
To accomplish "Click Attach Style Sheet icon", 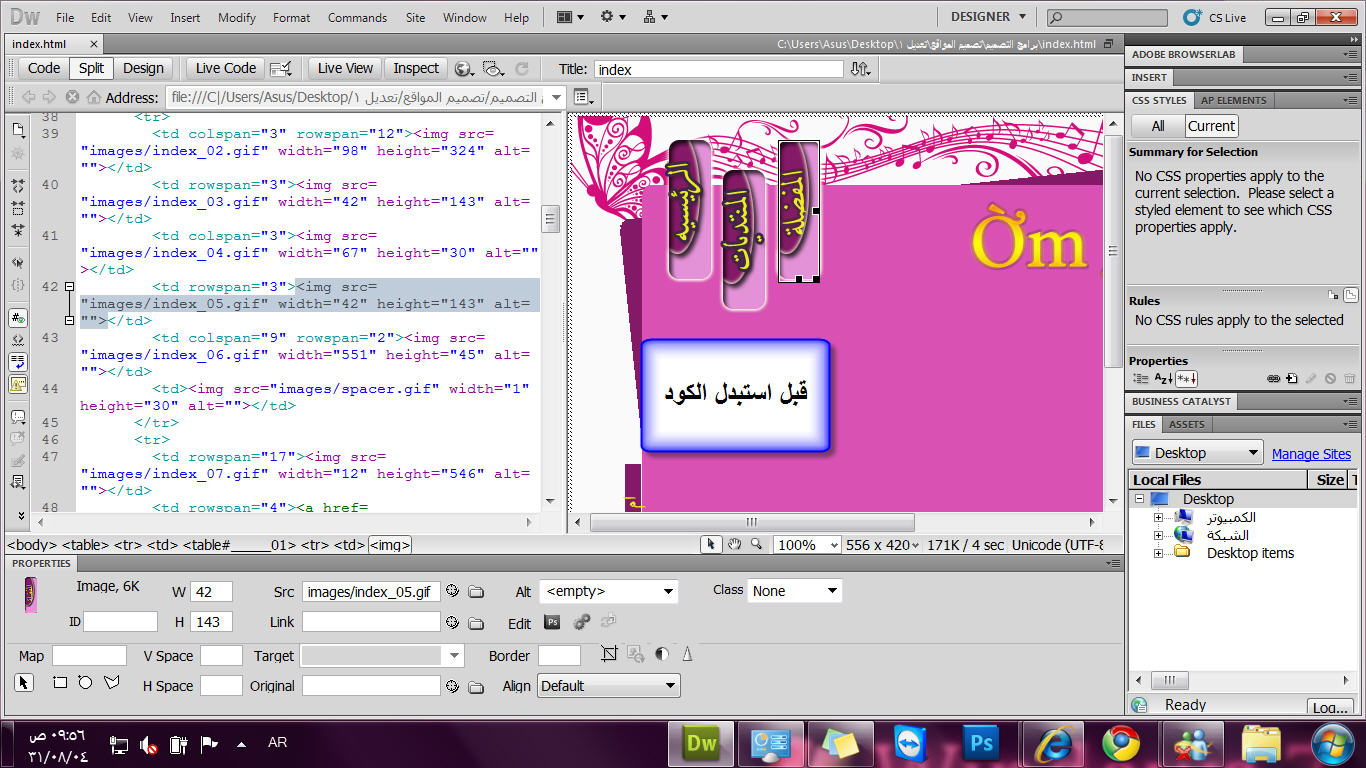I will pyautogui.click(x=1273, y=379).
